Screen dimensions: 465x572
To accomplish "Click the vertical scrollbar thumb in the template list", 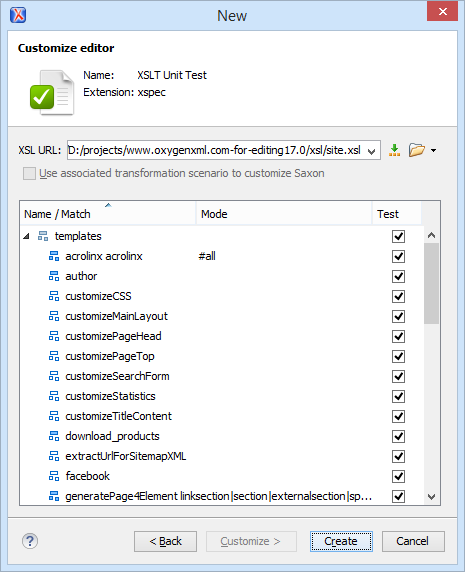I will click(x=431, y=283).
